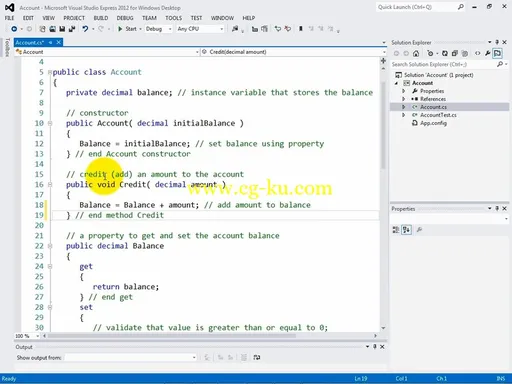Click the Visual Studio logo icon
This screenshot has height=384, width=512.
click(9, 7)
